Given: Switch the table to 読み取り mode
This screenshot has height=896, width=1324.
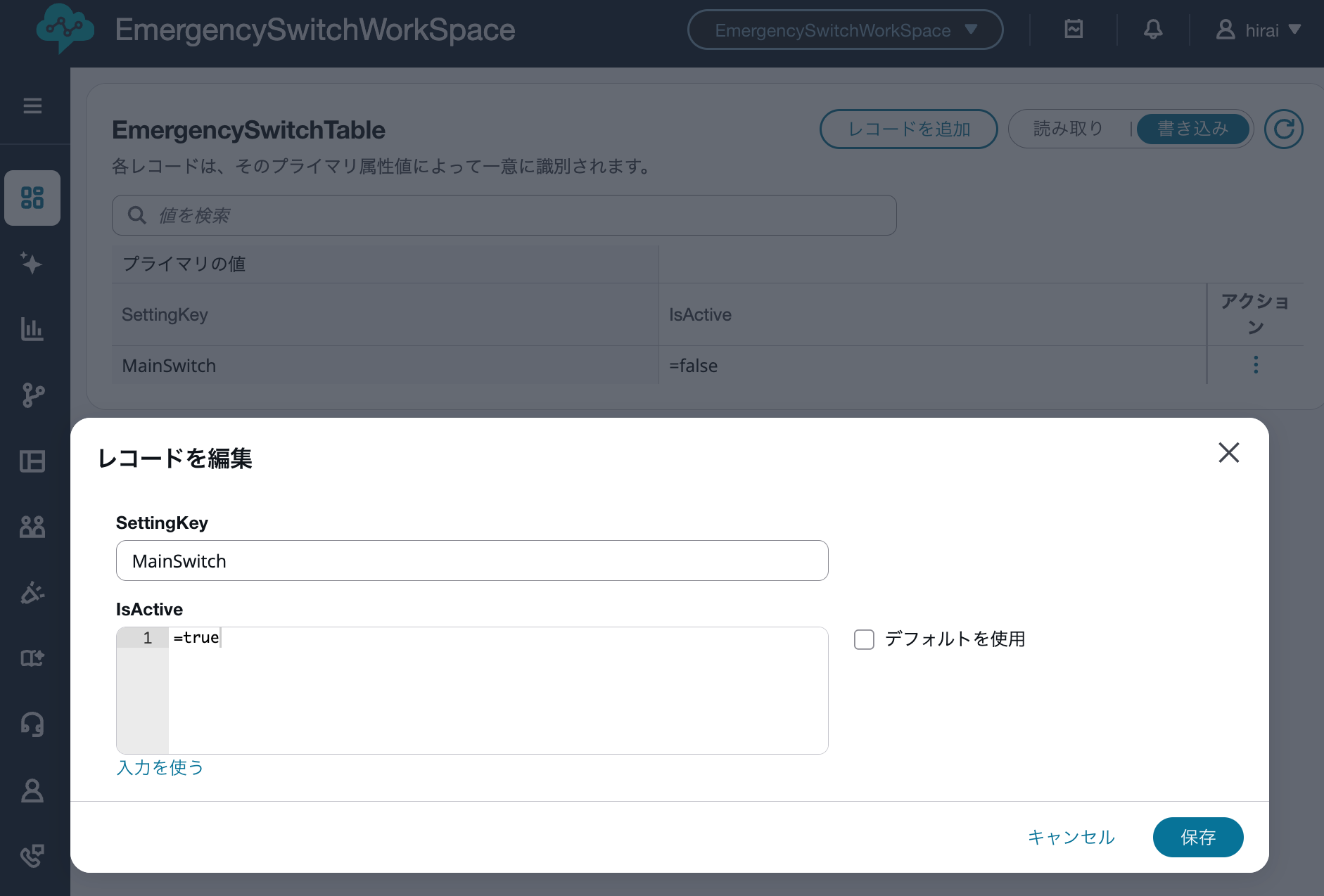Looking at the screenshot, I should [x=1067, y=129].
